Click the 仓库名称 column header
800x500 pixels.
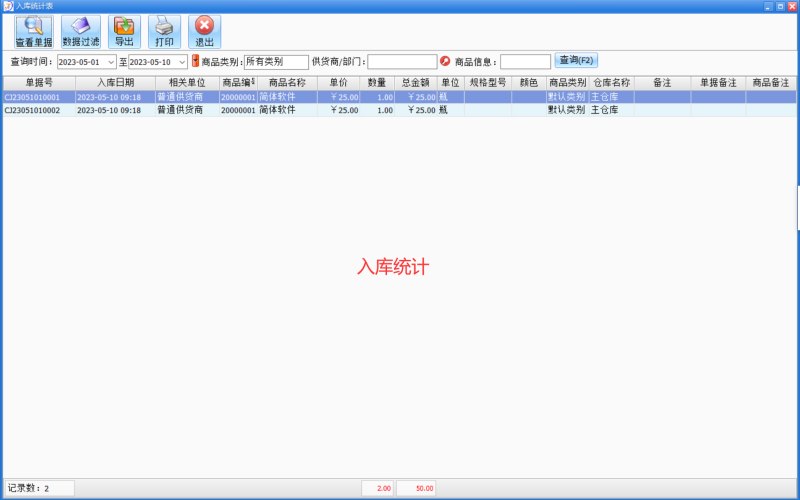click(612, 83)
